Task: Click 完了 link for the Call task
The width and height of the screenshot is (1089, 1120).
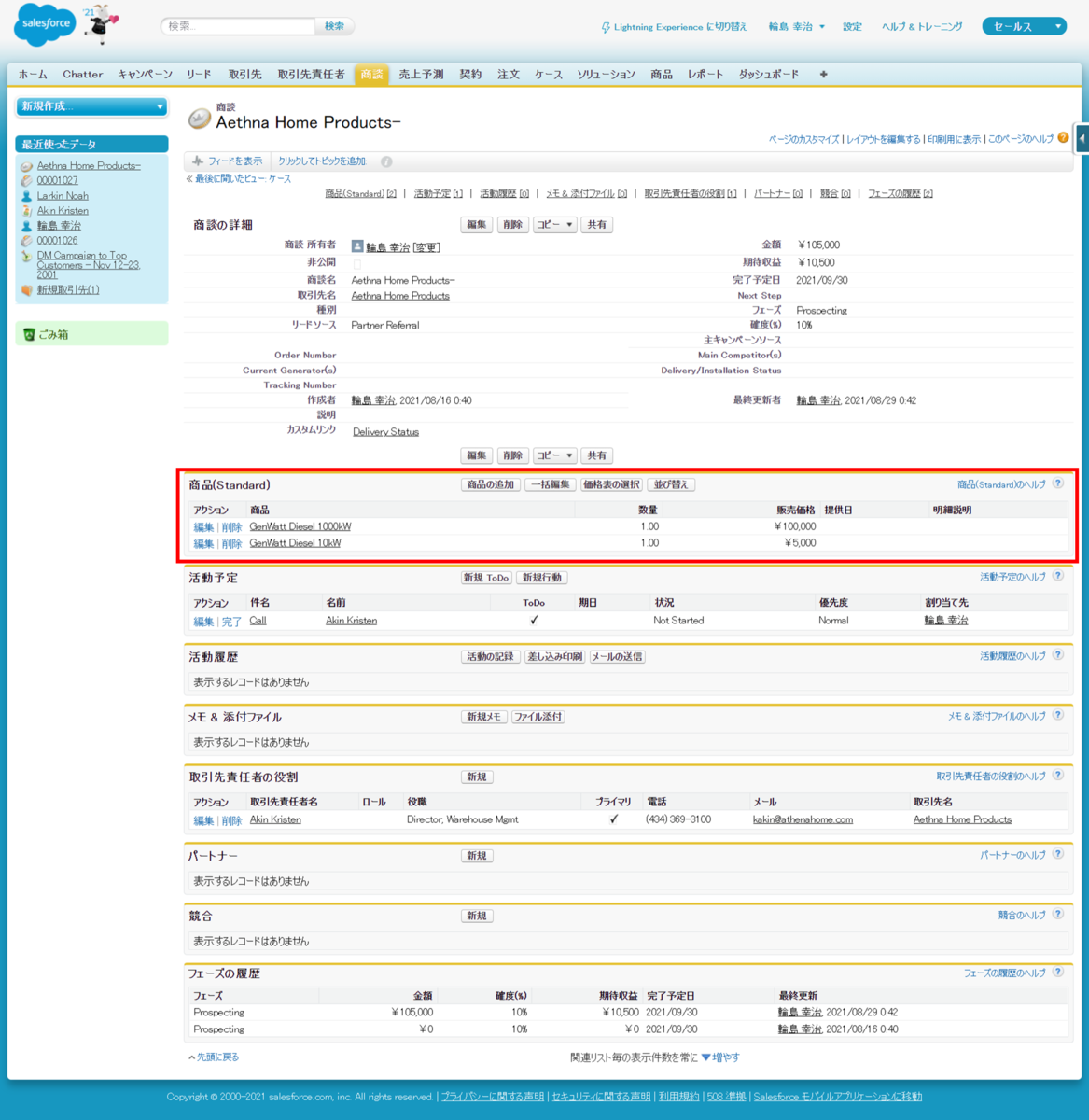Action: click(231, 622)
